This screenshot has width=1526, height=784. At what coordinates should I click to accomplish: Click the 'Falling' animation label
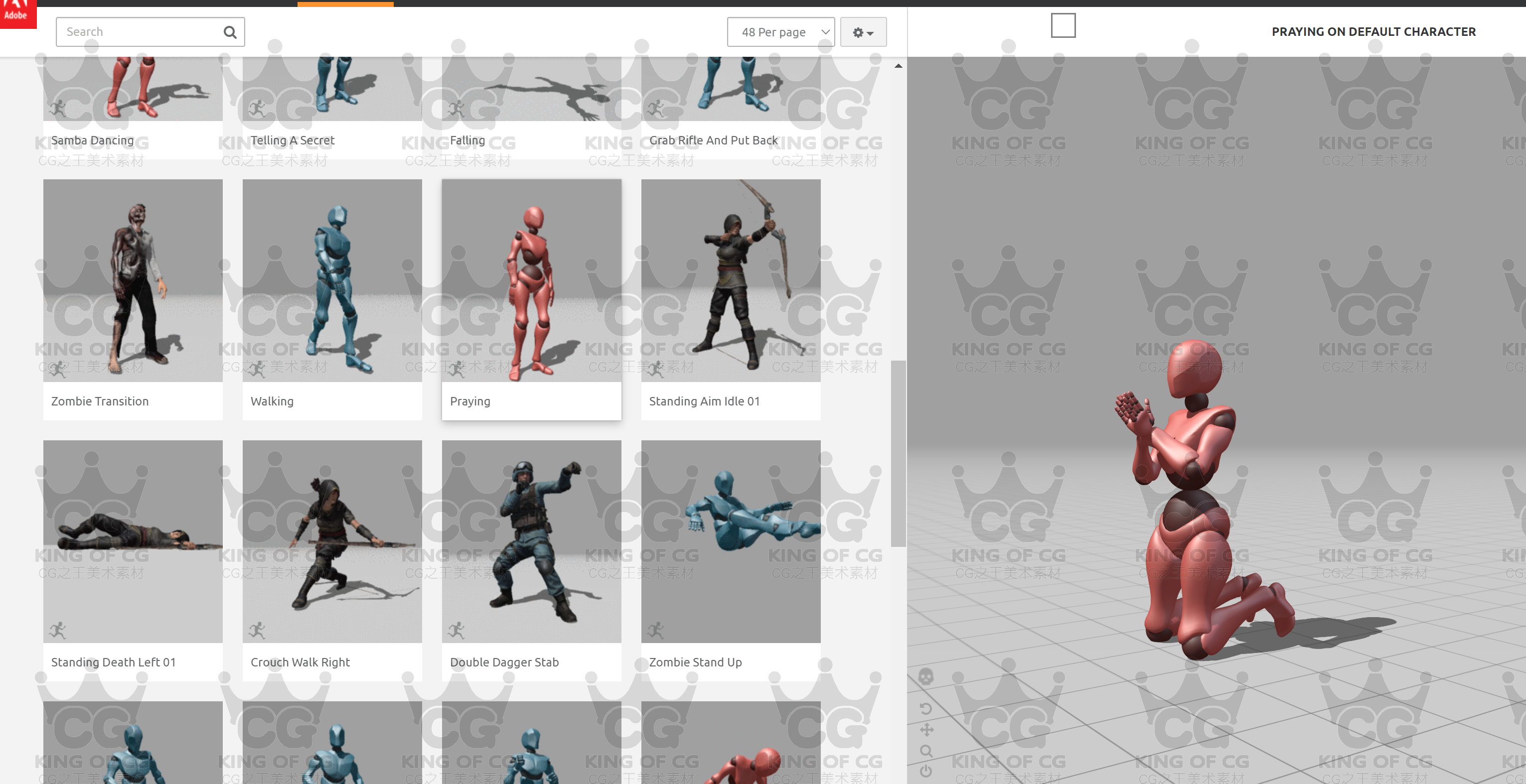[x=467, y=140]
